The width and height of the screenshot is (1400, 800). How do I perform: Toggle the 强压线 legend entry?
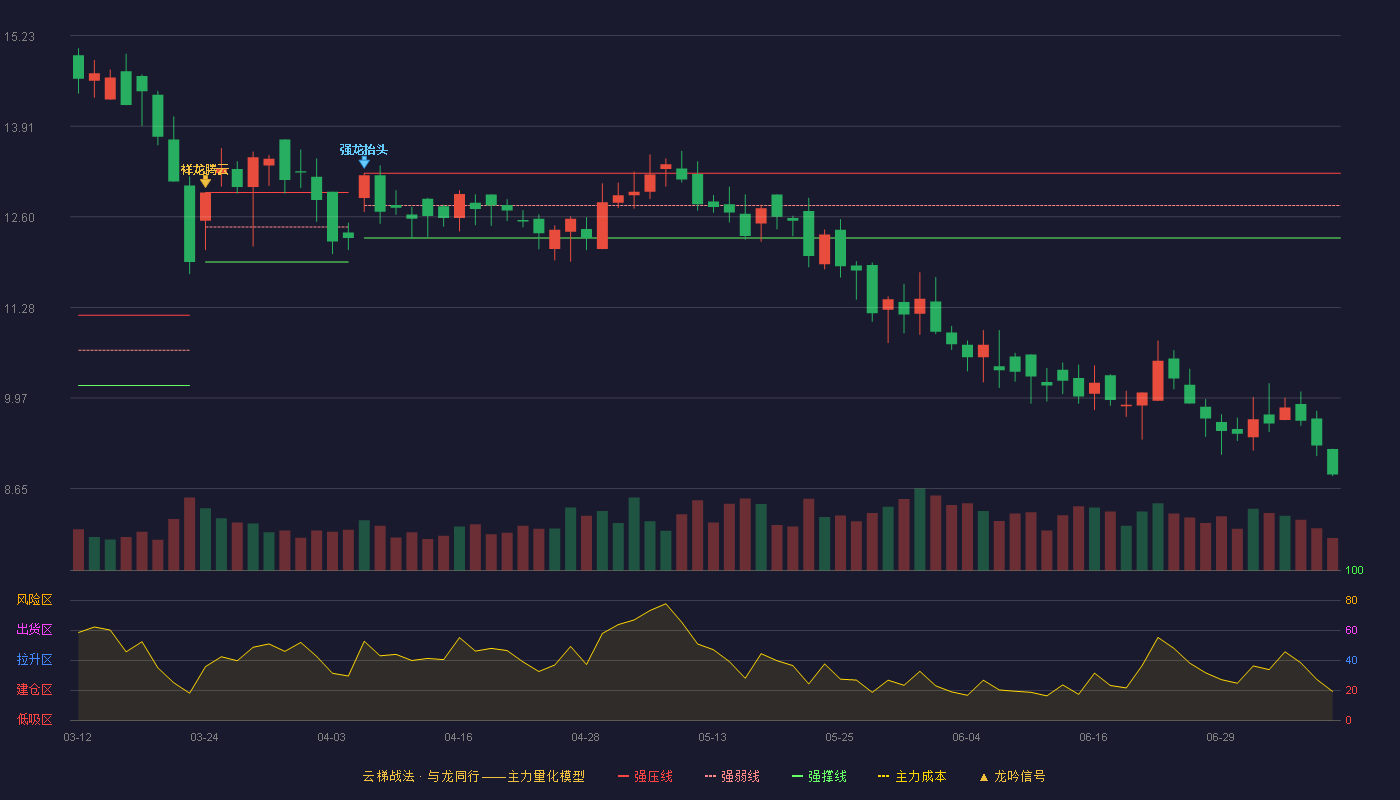[x=645, y=776]
